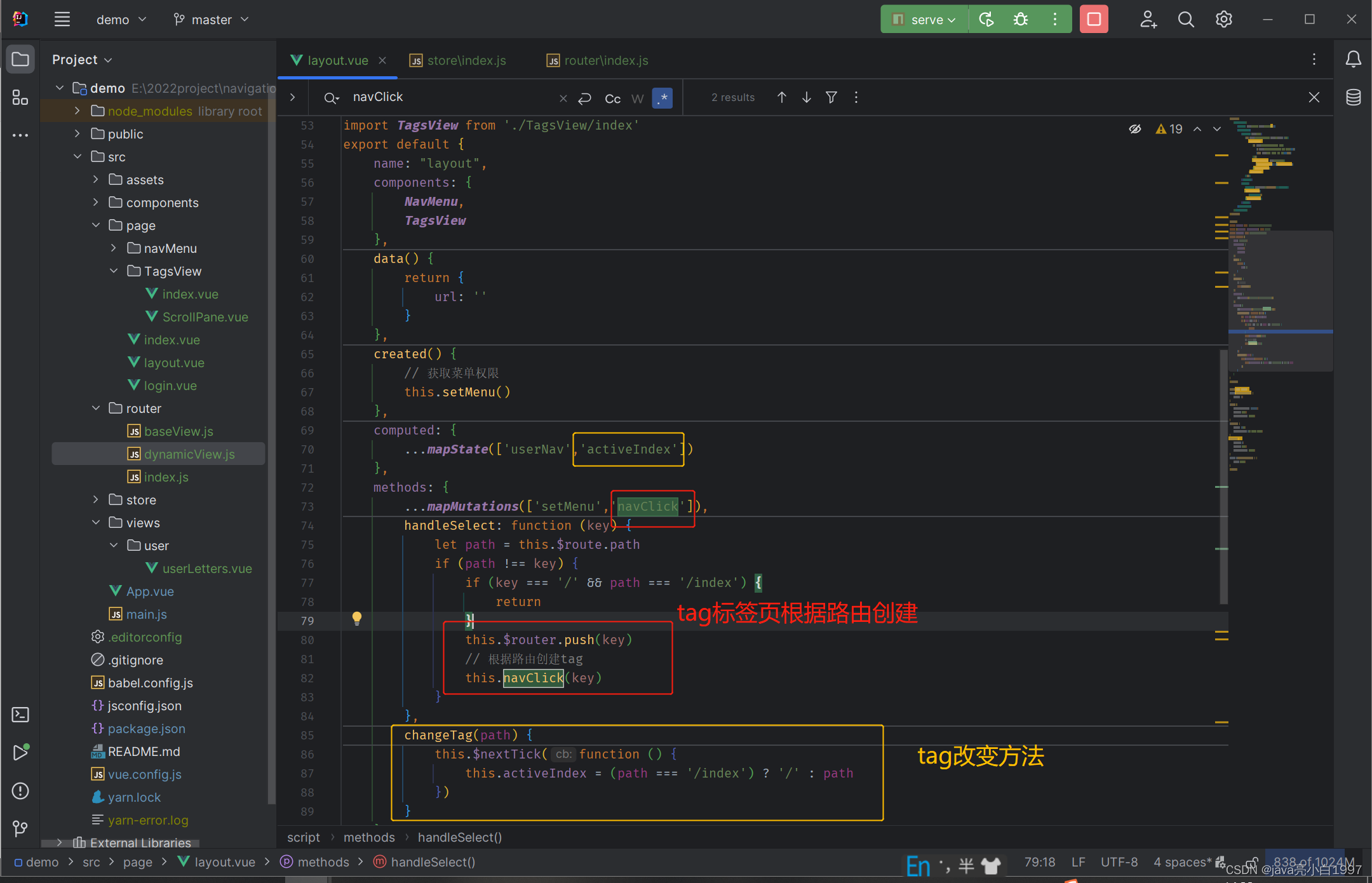The height and width of the screenshot is (883, 1372).
Task: Toggle Regex option in search bar
Action: (662, 98)
